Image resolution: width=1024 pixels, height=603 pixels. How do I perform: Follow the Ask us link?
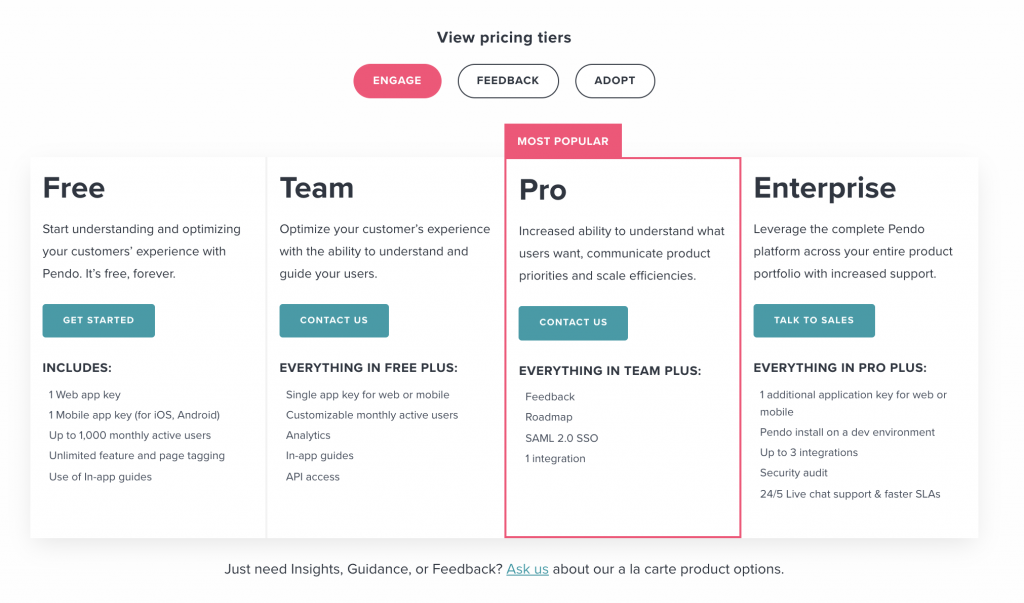tap(527, 569)
